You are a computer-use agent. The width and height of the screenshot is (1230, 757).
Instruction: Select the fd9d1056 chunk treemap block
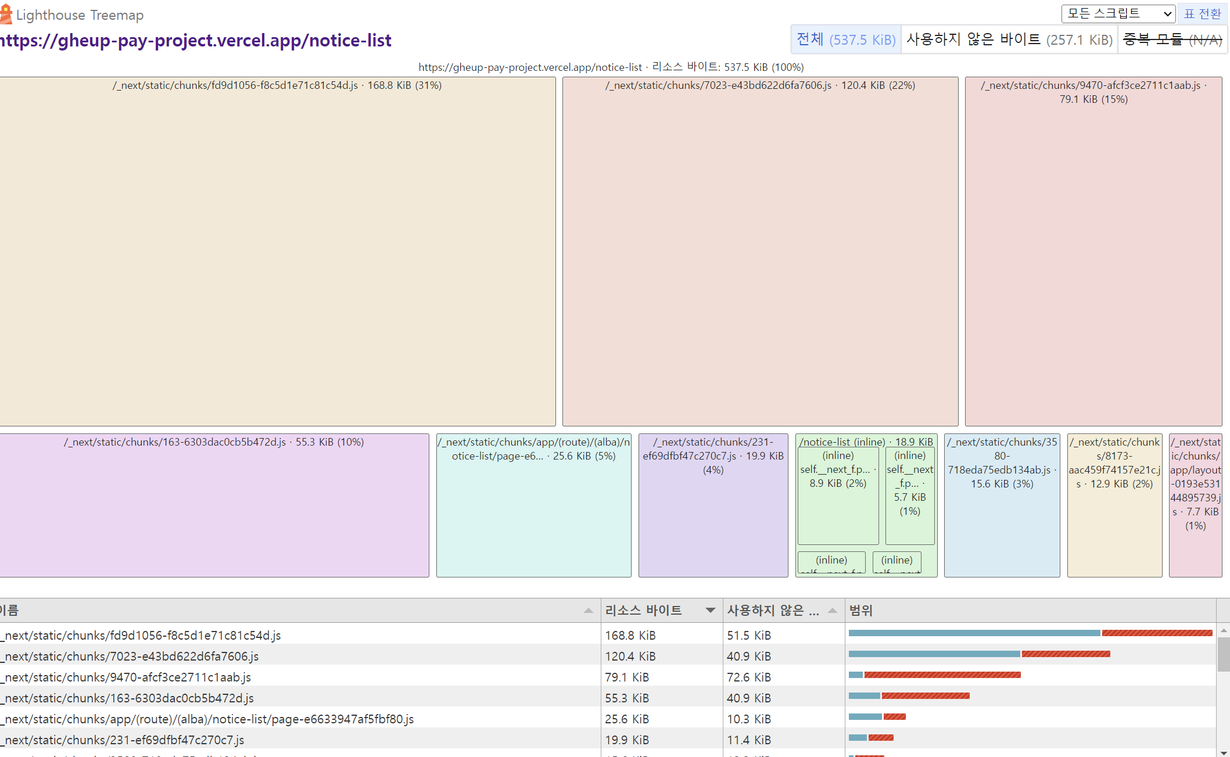(x=277, y=252)
